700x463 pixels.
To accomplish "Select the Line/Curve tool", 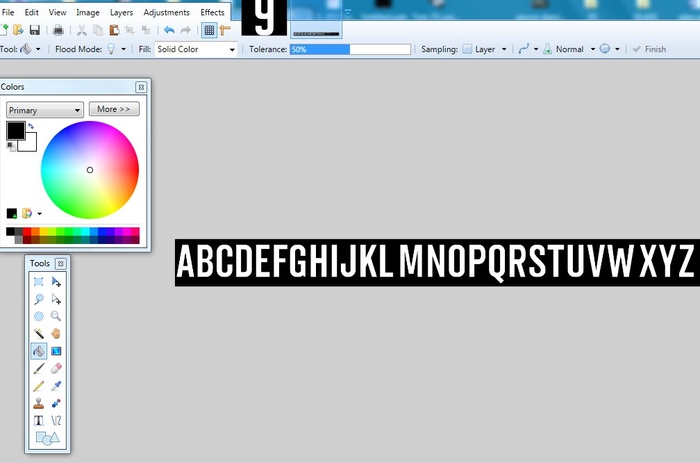I will click(x=56, y=421).
